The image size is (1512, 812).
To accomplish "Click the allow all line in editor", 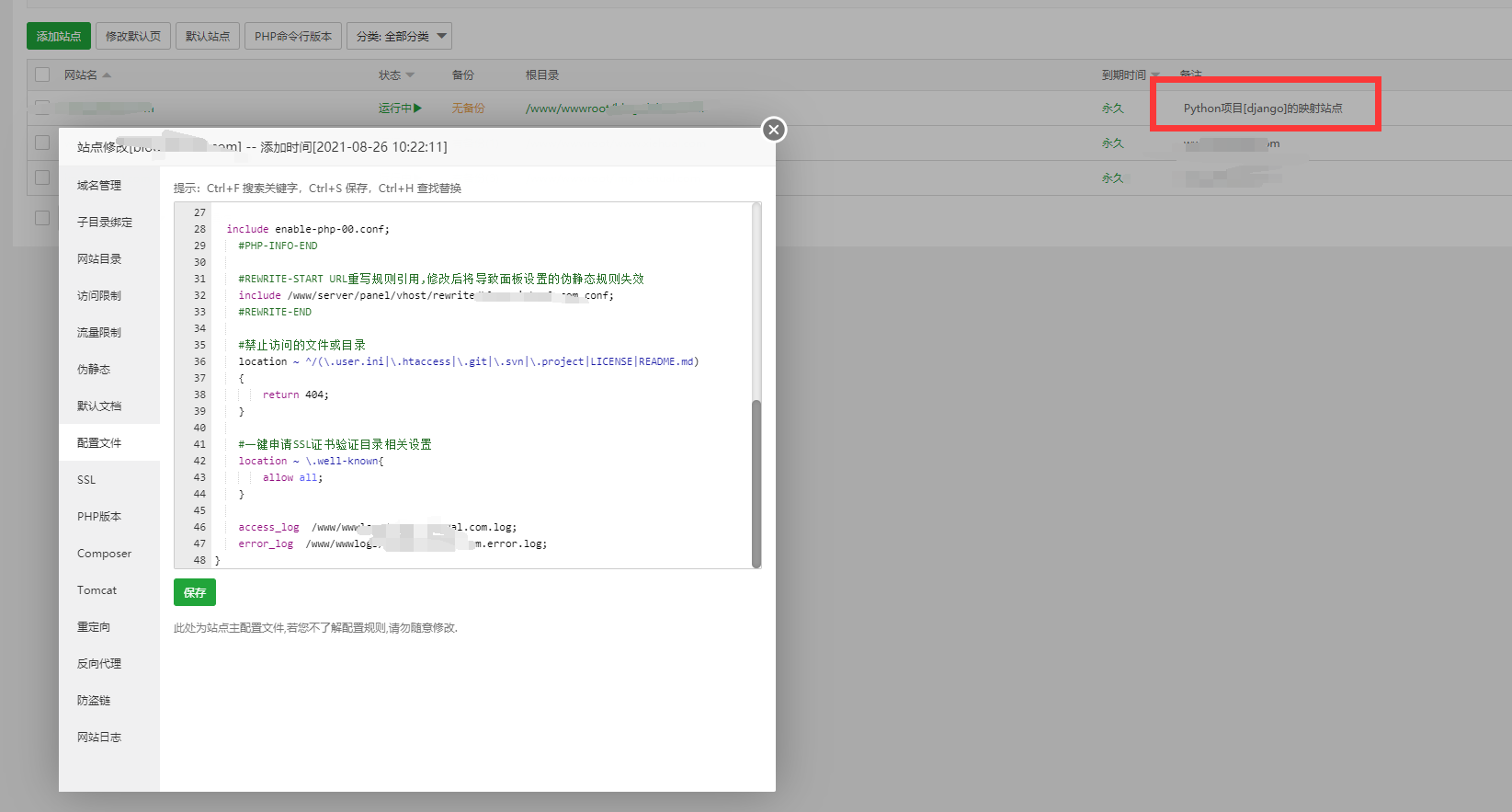I will 292,477.
